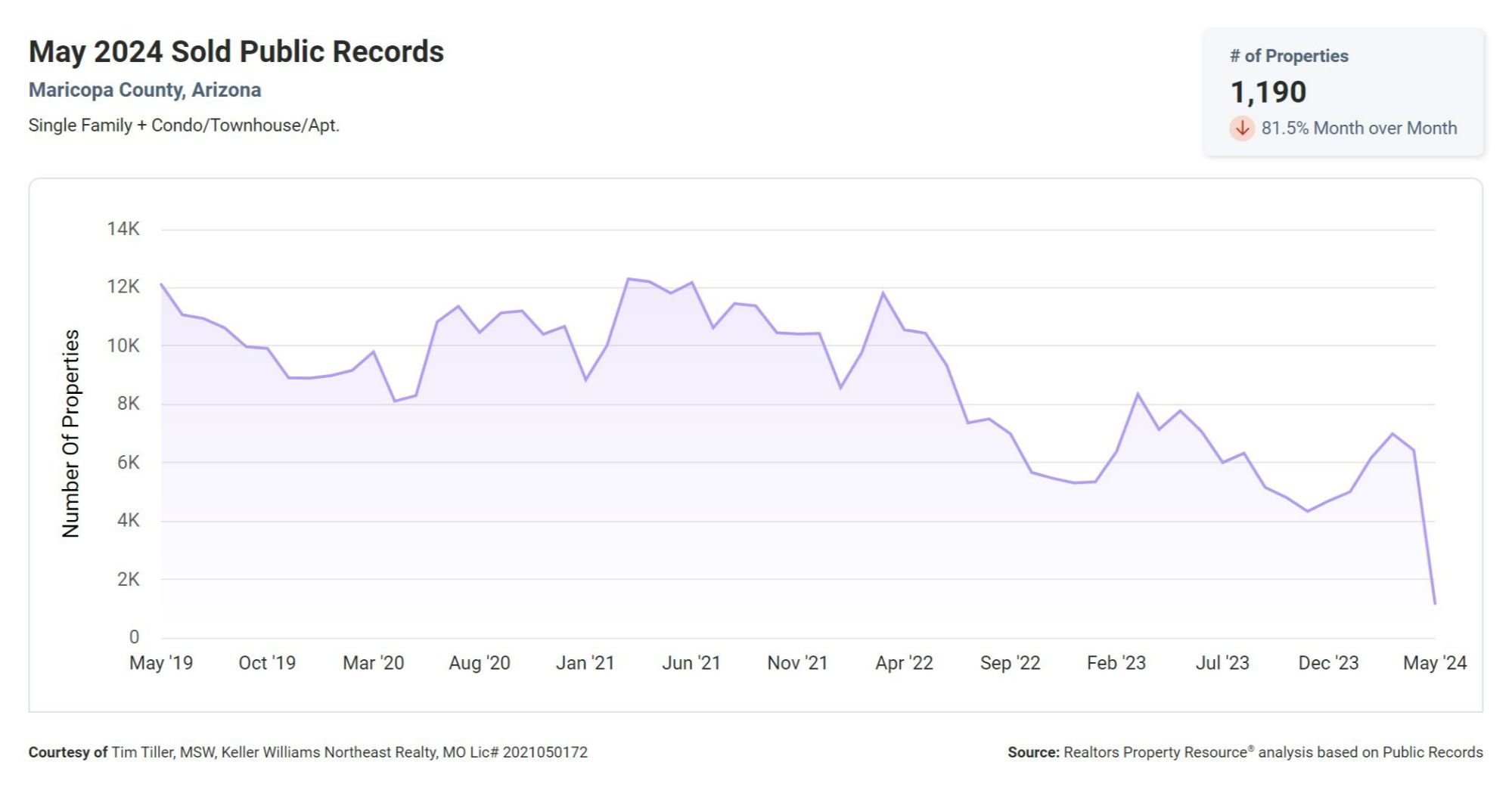Image resolution: width=1512 pixels, height=793 pixels.
Task: Click the Mar '20 x-axis label
Action: tap(373, 663)
